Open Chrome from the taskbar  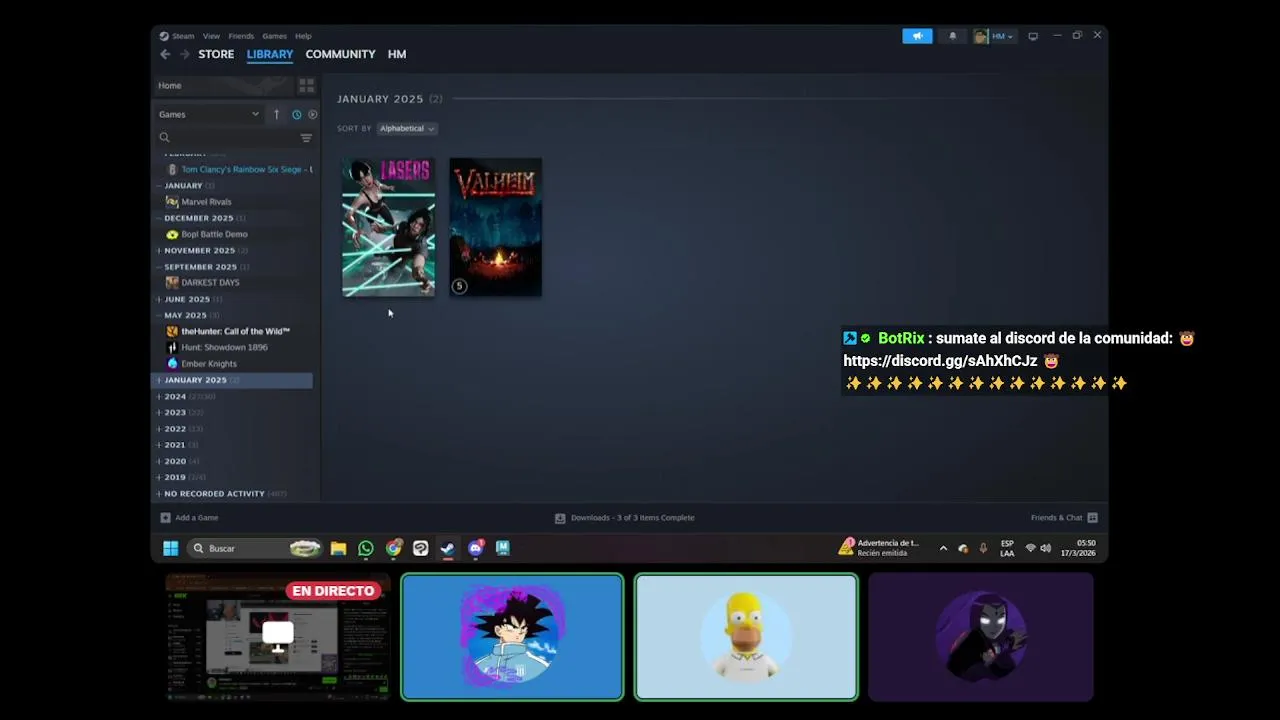coord(393,548)
